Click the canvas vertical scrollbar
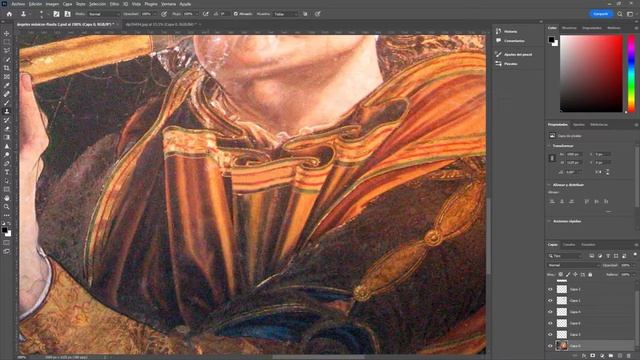 click(488, 235)
